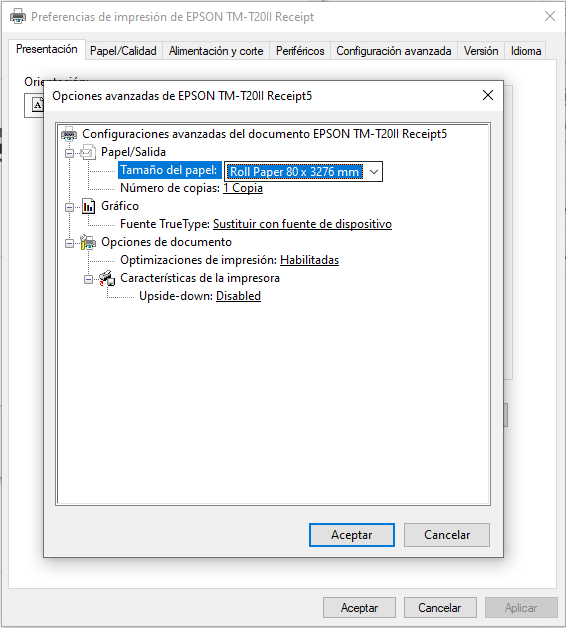Click the Características de la impresora icon
Screen dimensions: 566x628
107,278
